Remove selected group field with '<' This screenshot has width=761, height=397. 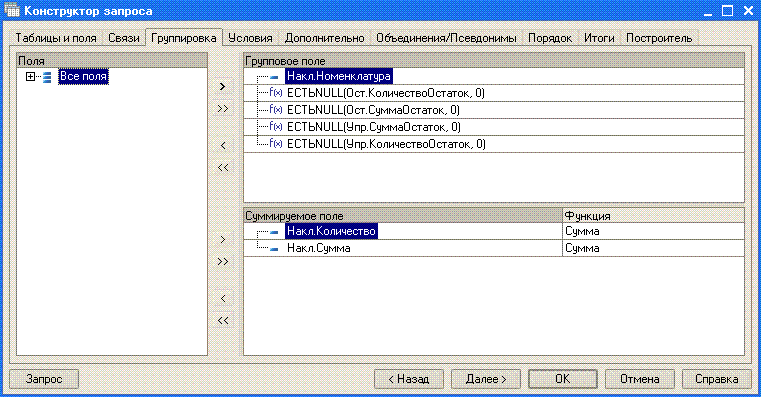[223, 145]
